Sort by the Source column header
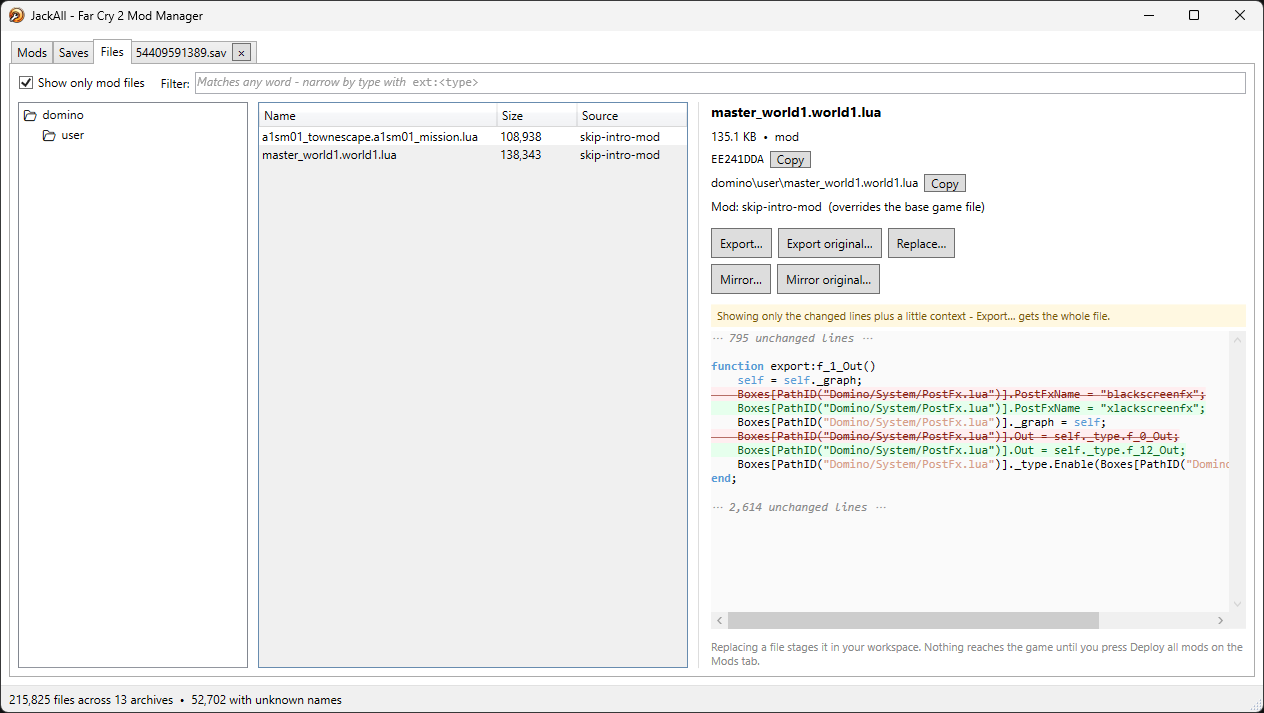This screenshot has width=1264, height=713. pos(632,116)
